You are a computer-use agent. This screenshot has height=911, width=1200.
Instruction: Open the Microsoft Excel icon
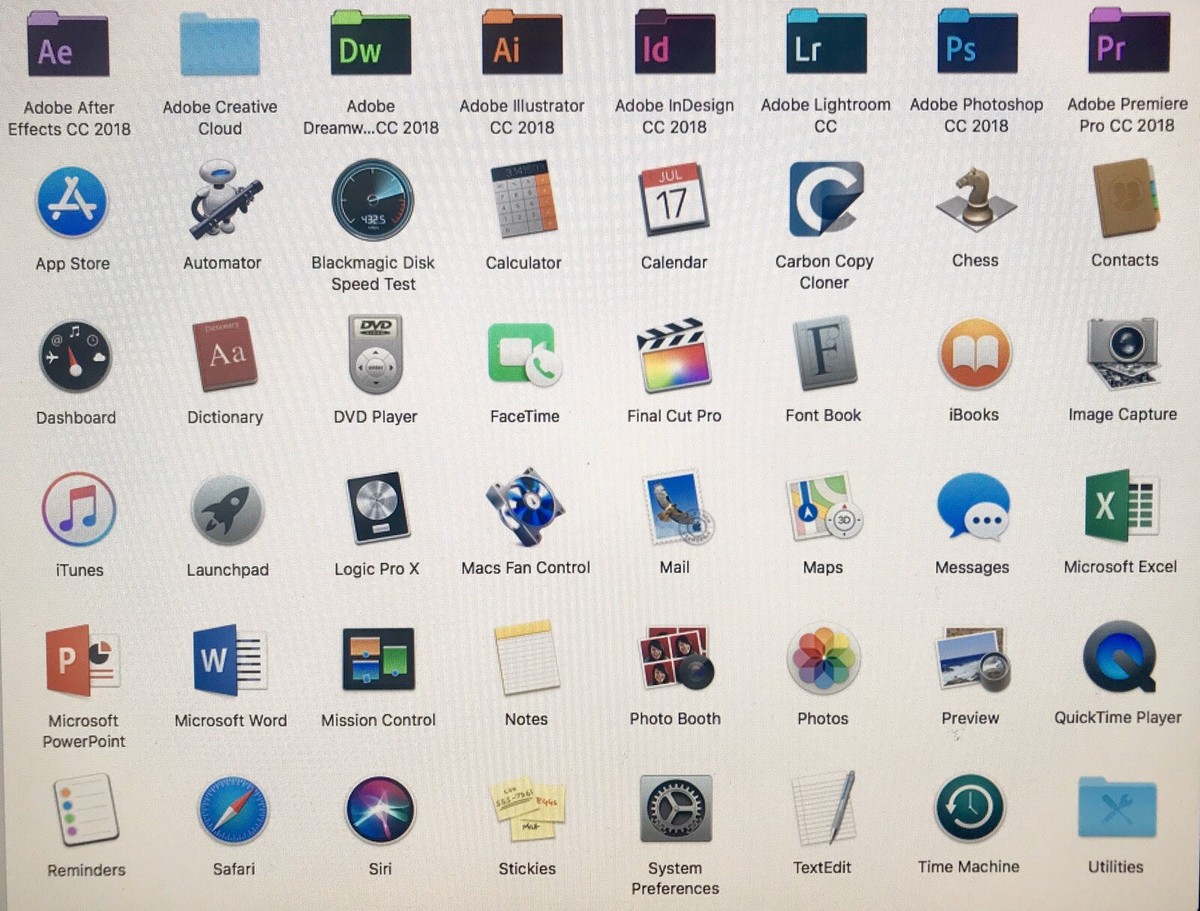tap(1121, 506)
